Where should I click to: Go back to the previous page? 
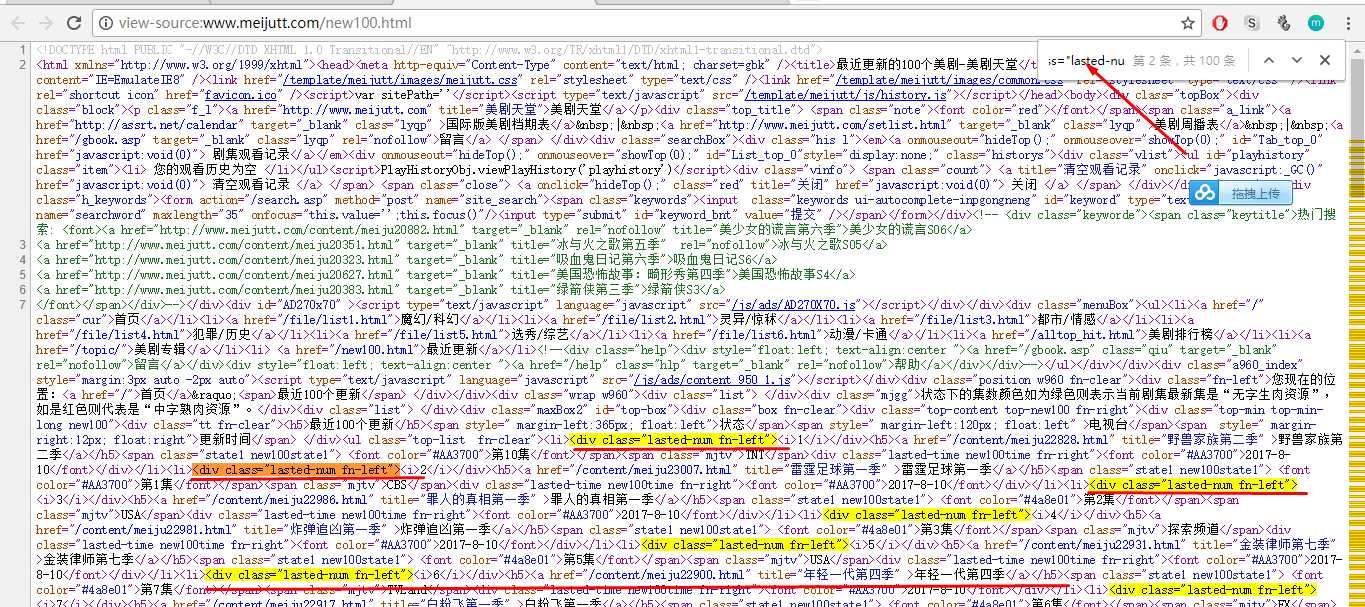click(x=17, y=22)
